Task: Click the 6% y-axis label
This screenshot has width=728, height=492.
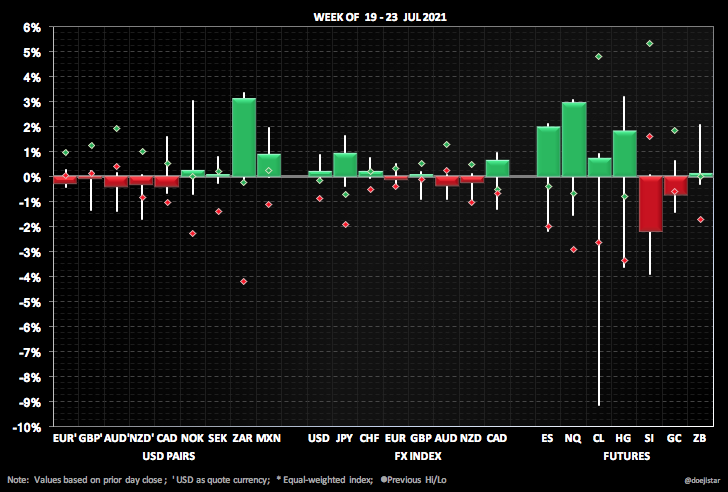Action: (x=32, y=27)
